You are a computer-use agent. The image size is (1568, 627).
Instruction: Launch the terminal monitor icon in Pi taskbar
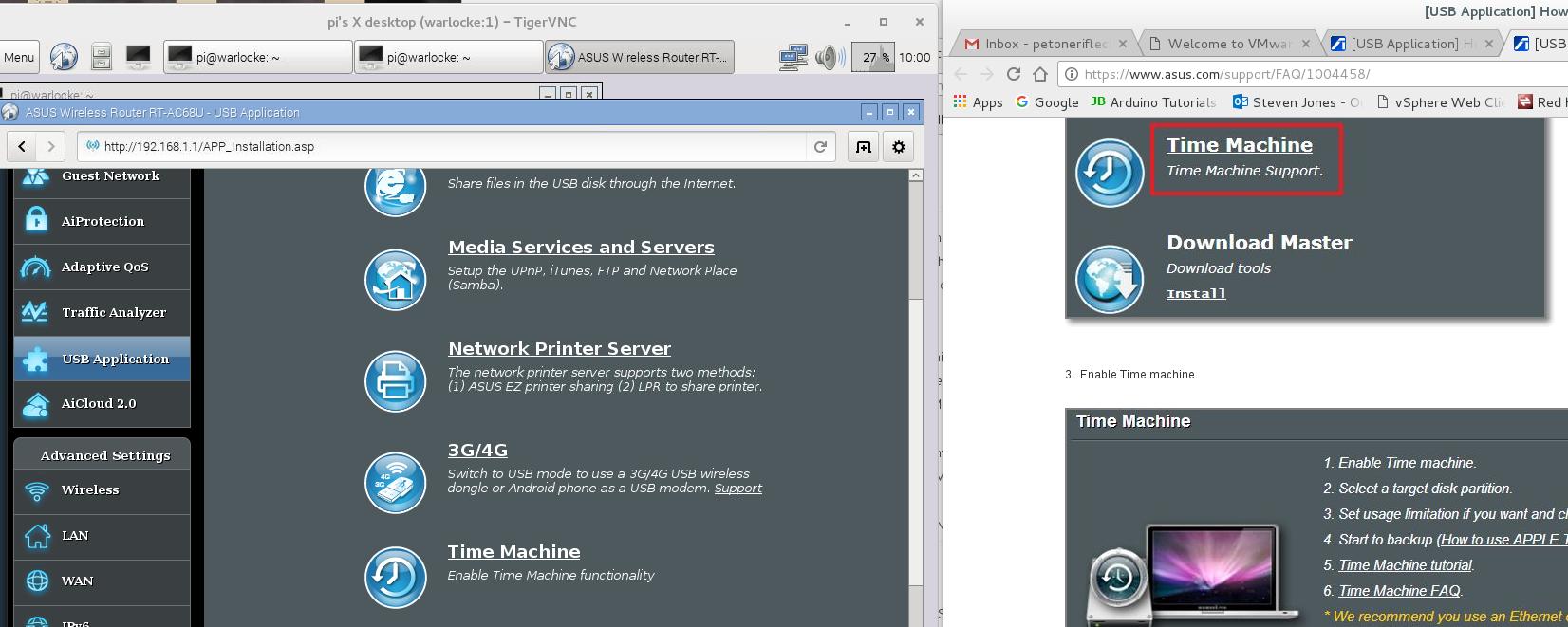(x=138, y=57)
